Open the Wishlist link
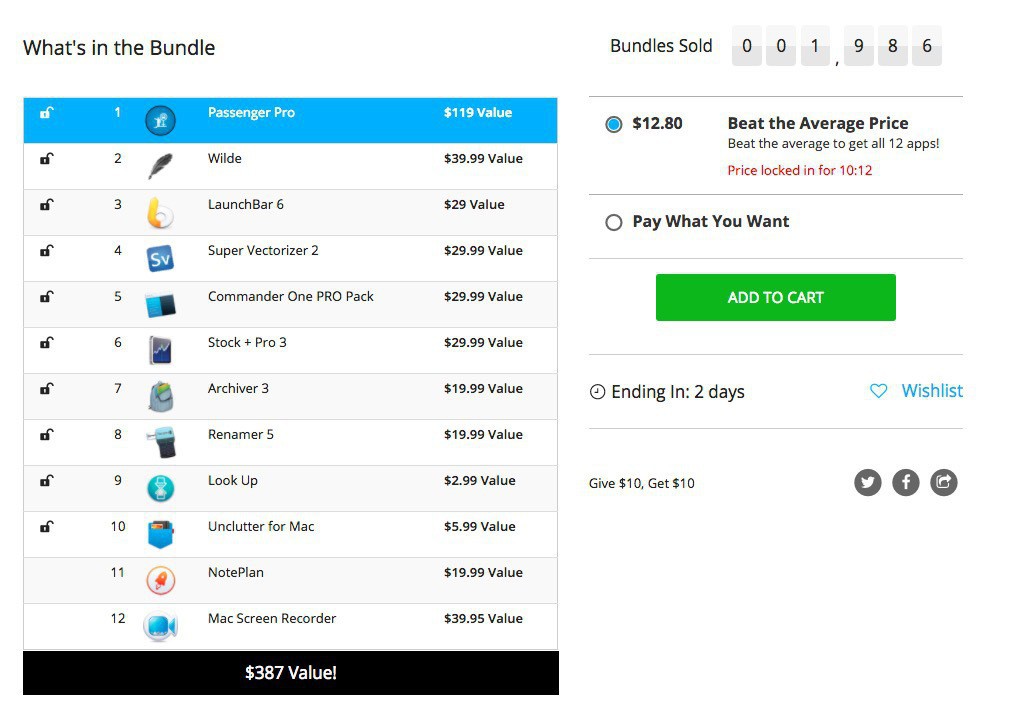Image resolution: width=1015 pixels, height=709 pixels. (932, 390)
